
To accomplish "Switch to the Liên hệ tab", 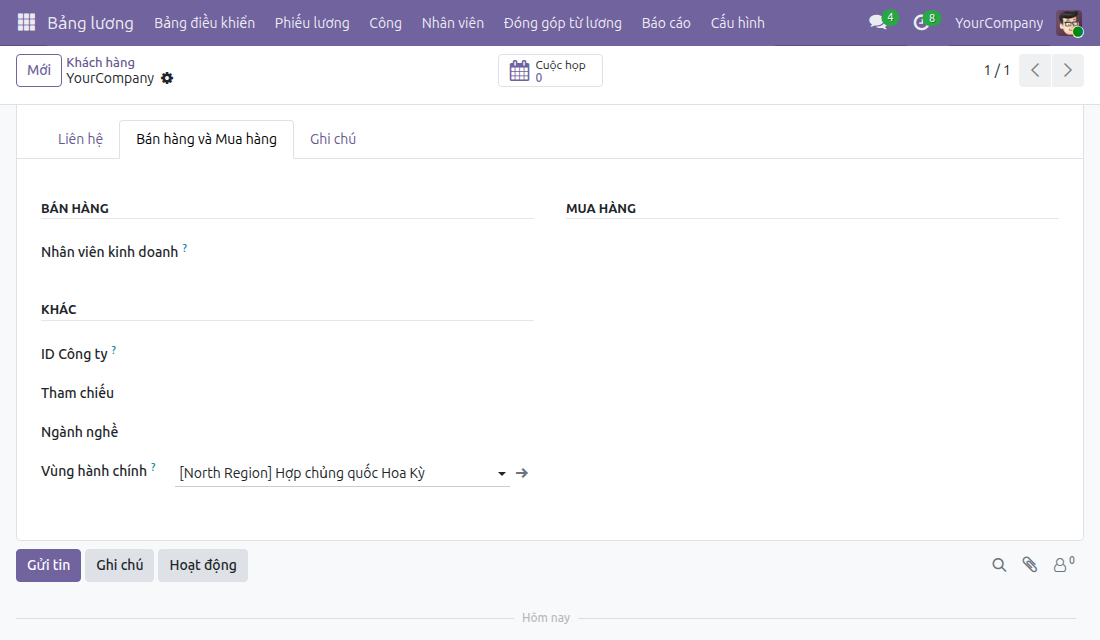I will click(x=80, y=139).
